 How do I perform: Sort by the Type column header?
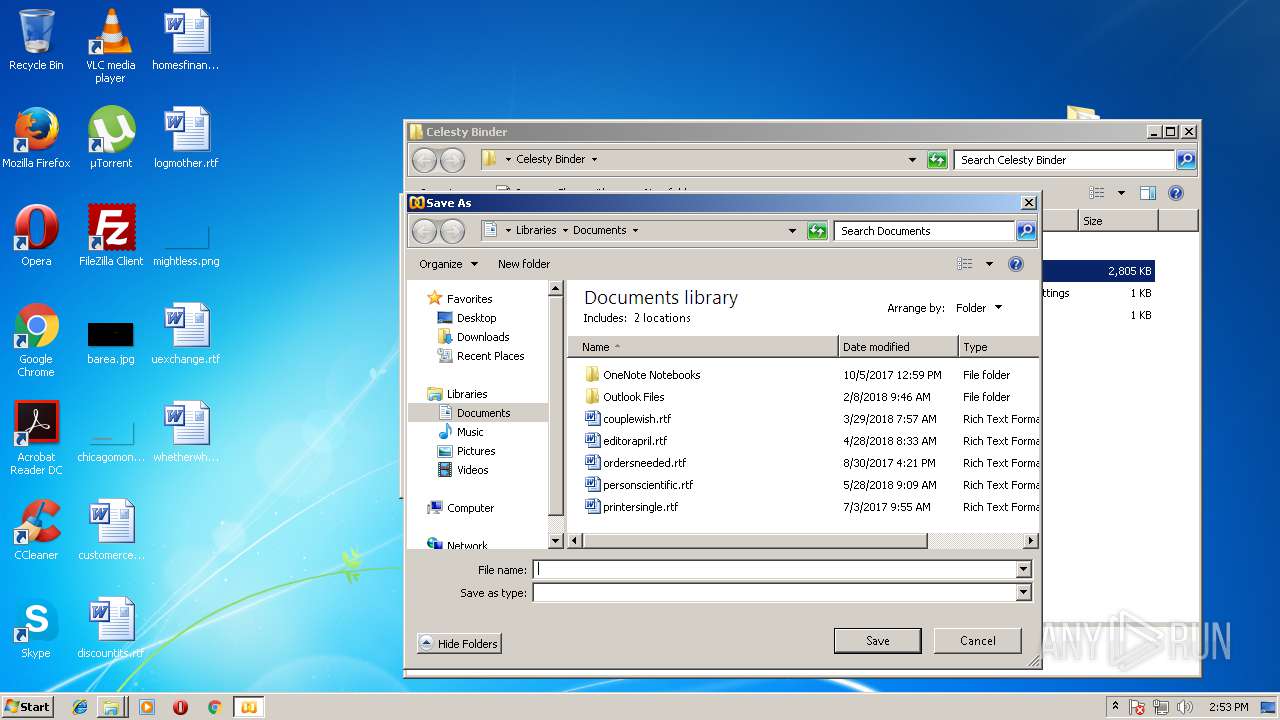(x=998, y=347)
